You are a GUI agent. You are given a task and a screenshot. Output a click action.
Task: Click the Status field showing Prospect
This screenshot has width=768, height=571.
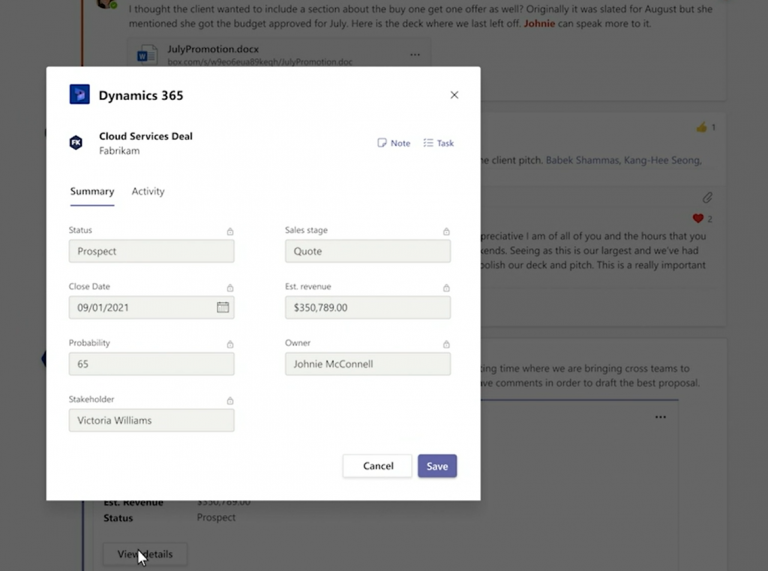[151, 251]
